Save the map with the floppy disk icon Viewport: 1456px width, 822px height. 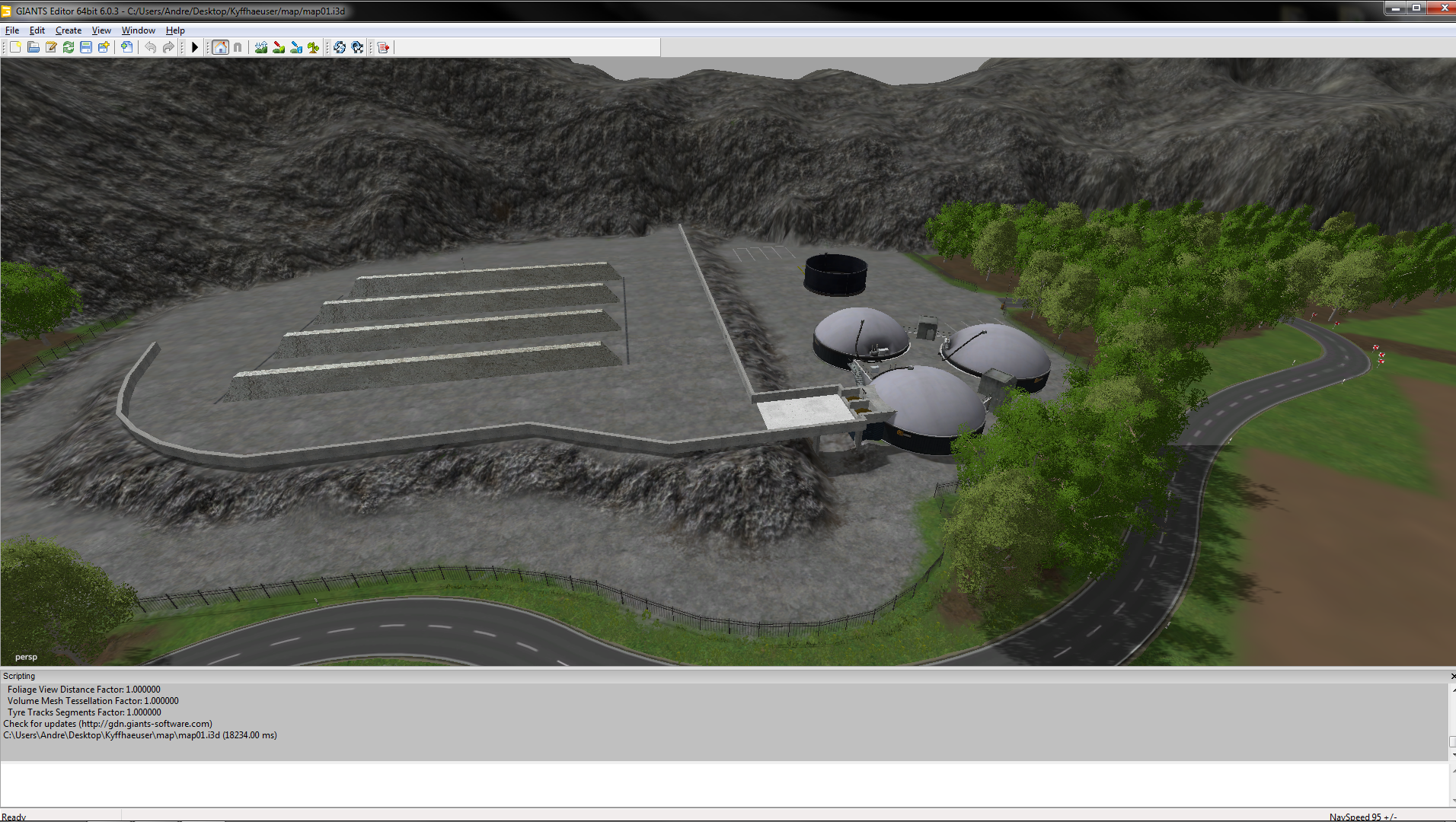86,47
